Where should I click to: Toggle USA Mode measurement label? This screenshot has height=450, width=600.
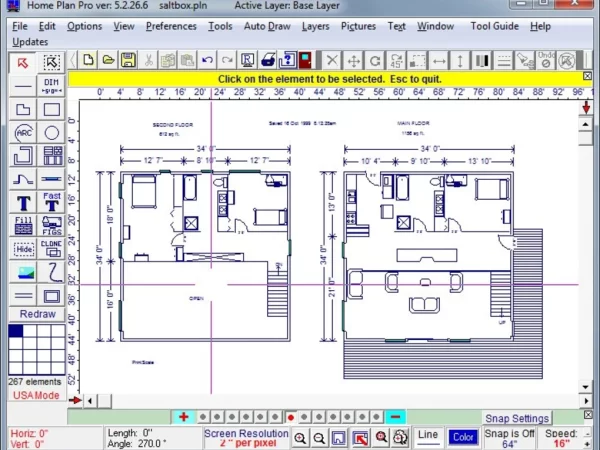[36, 395]
